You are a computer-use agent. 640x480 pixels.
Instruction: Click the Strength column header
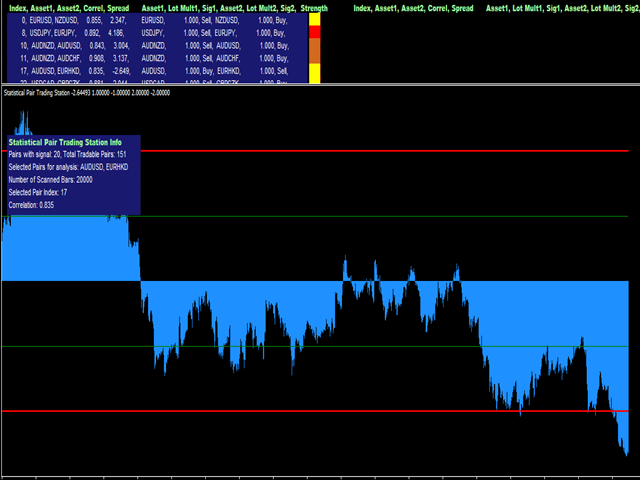pos(314,7)
